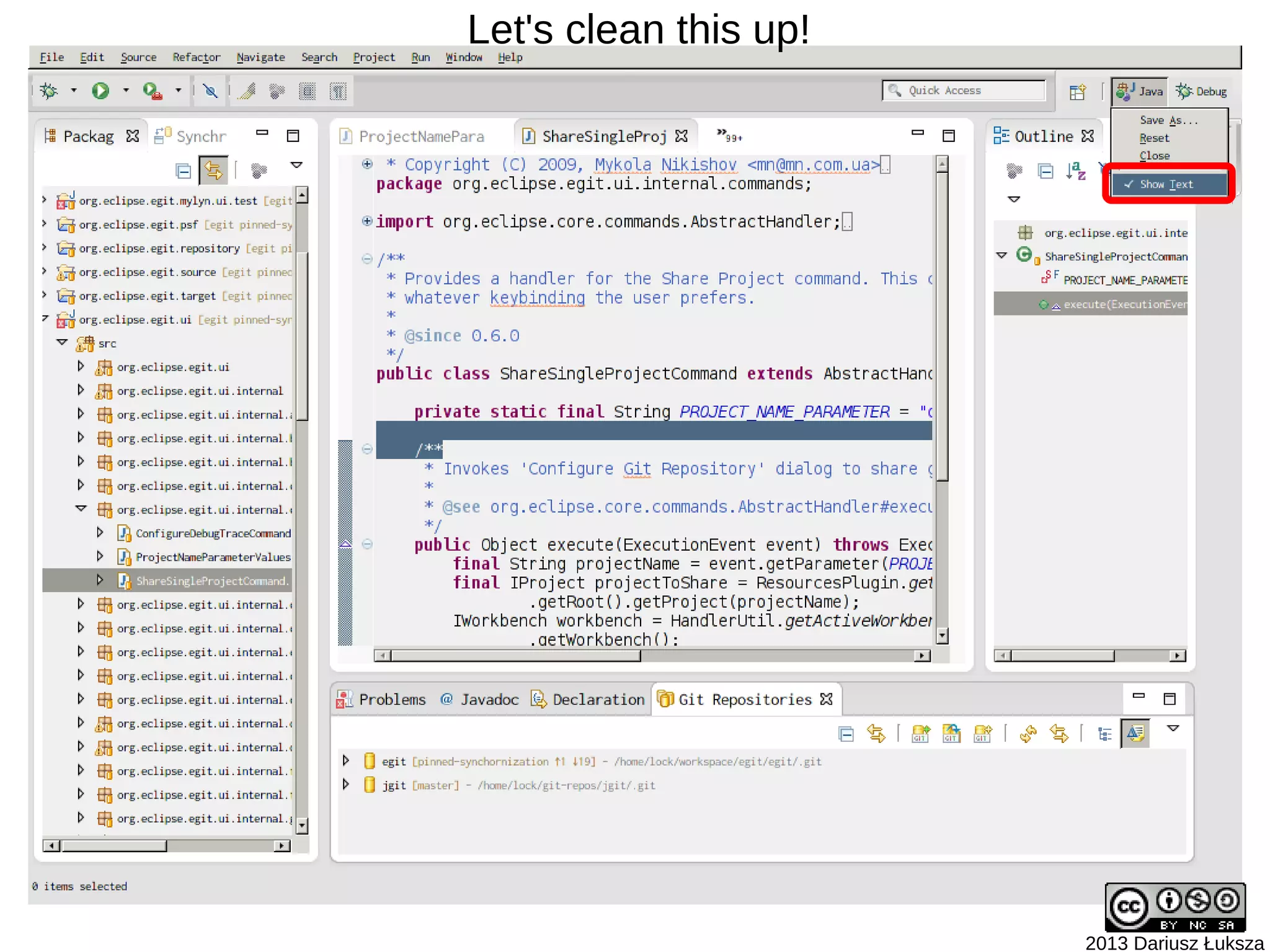The height and width of the screenshot is (952, 1270).
Task: Collapse the src folder tree node
Action: click(x=62, y=342)
